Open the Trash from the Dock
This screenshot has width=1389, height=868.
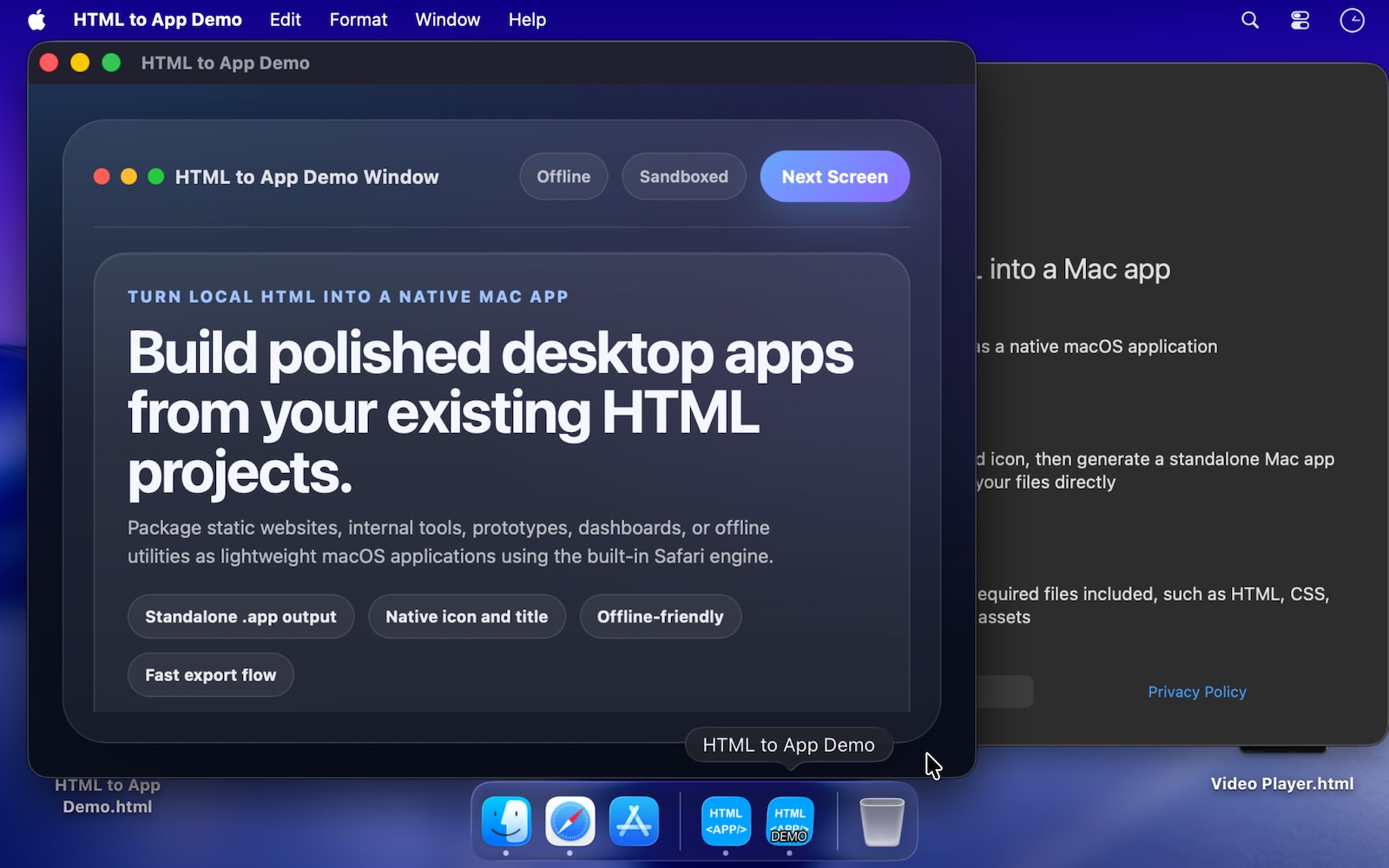881,821
